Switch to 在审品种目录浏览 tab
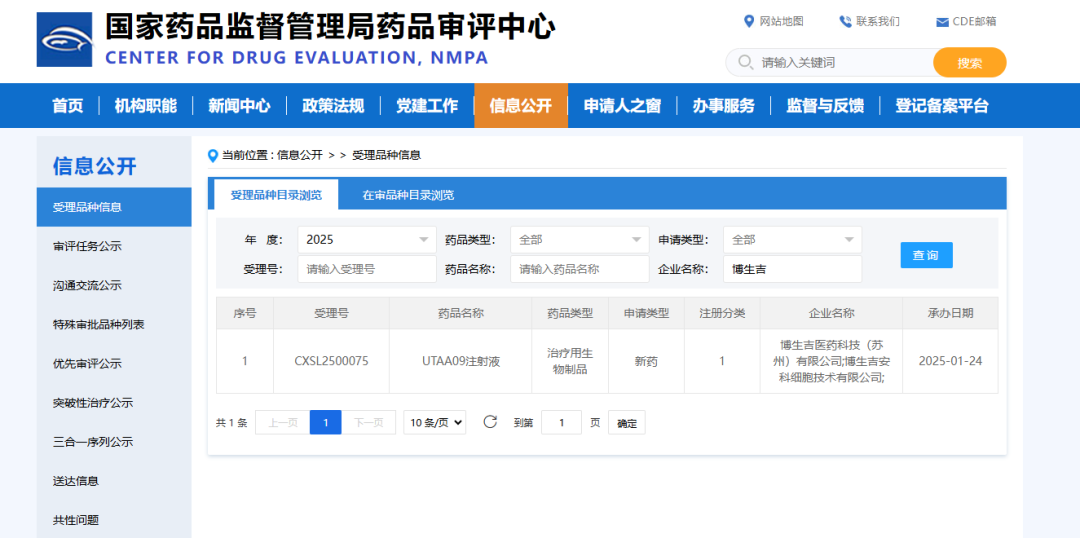 tap(408, 195)
